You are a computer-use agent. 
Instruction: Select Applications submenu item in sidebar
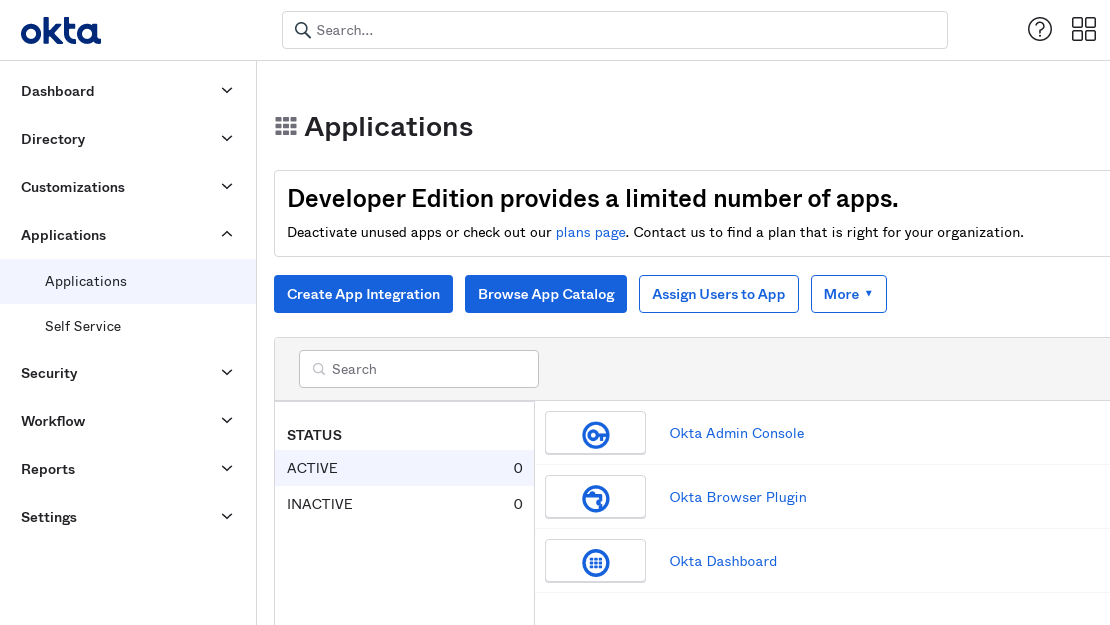click(128, 281)
